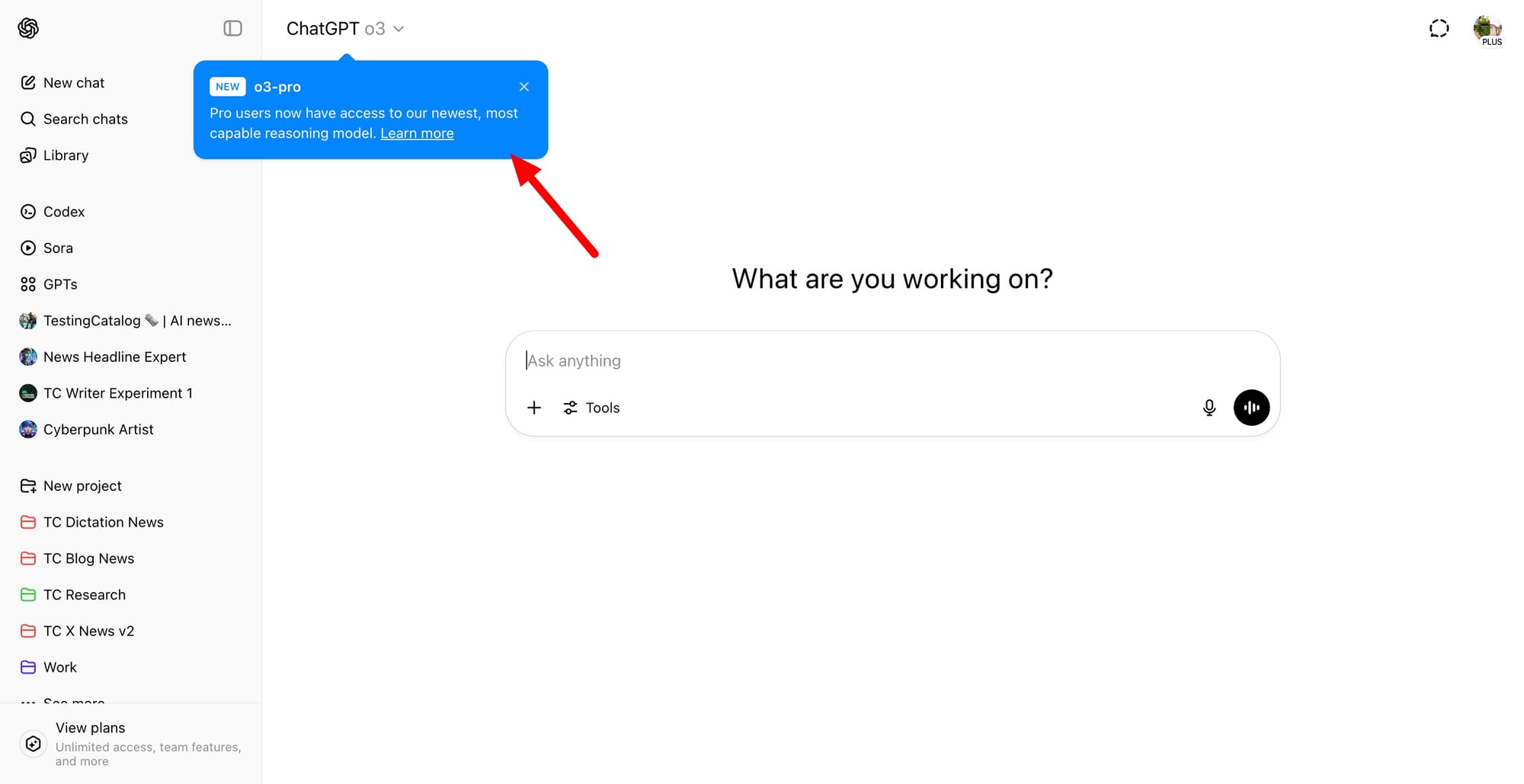Screen dimensions: 1524x784
Task: Click the TC Dictation News folder icon
Action: tap(28, 522)
